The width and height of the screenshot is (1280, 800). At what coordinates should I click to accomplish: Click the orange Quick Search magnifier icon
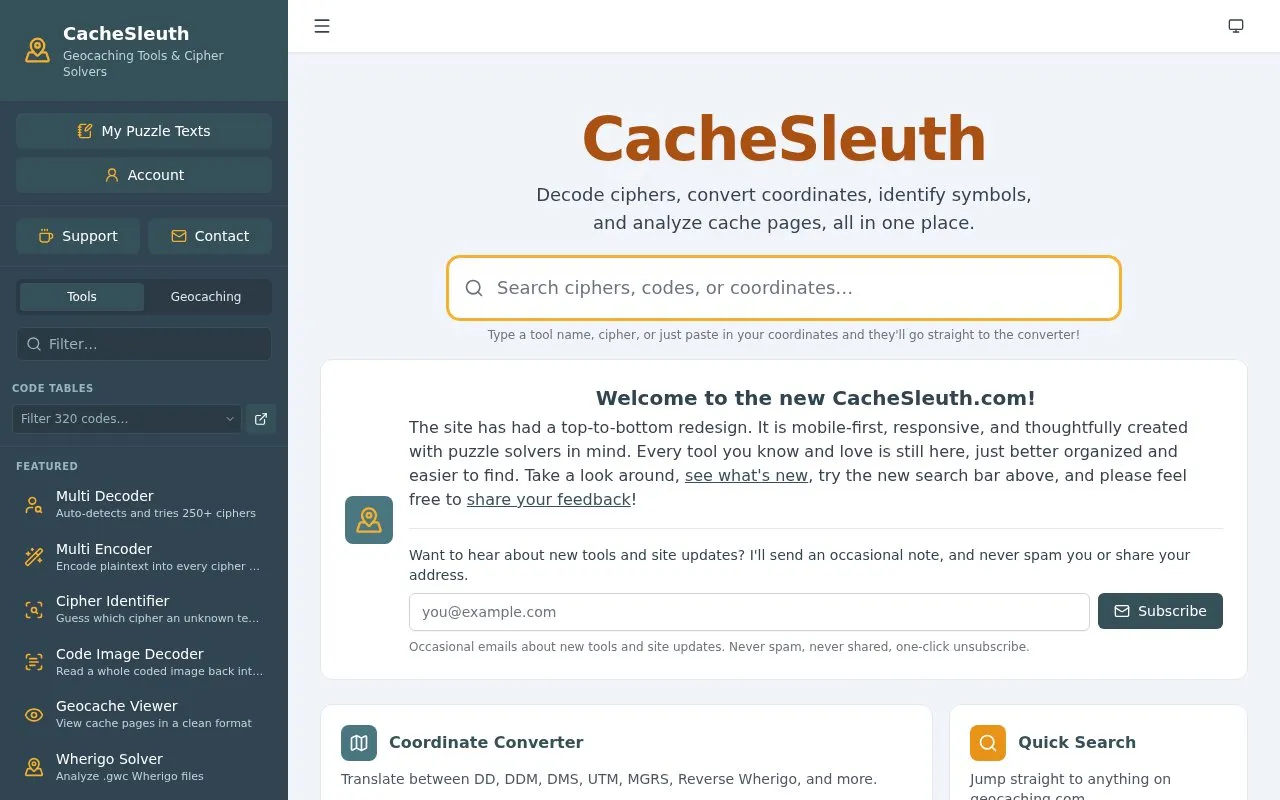[988, 743]
